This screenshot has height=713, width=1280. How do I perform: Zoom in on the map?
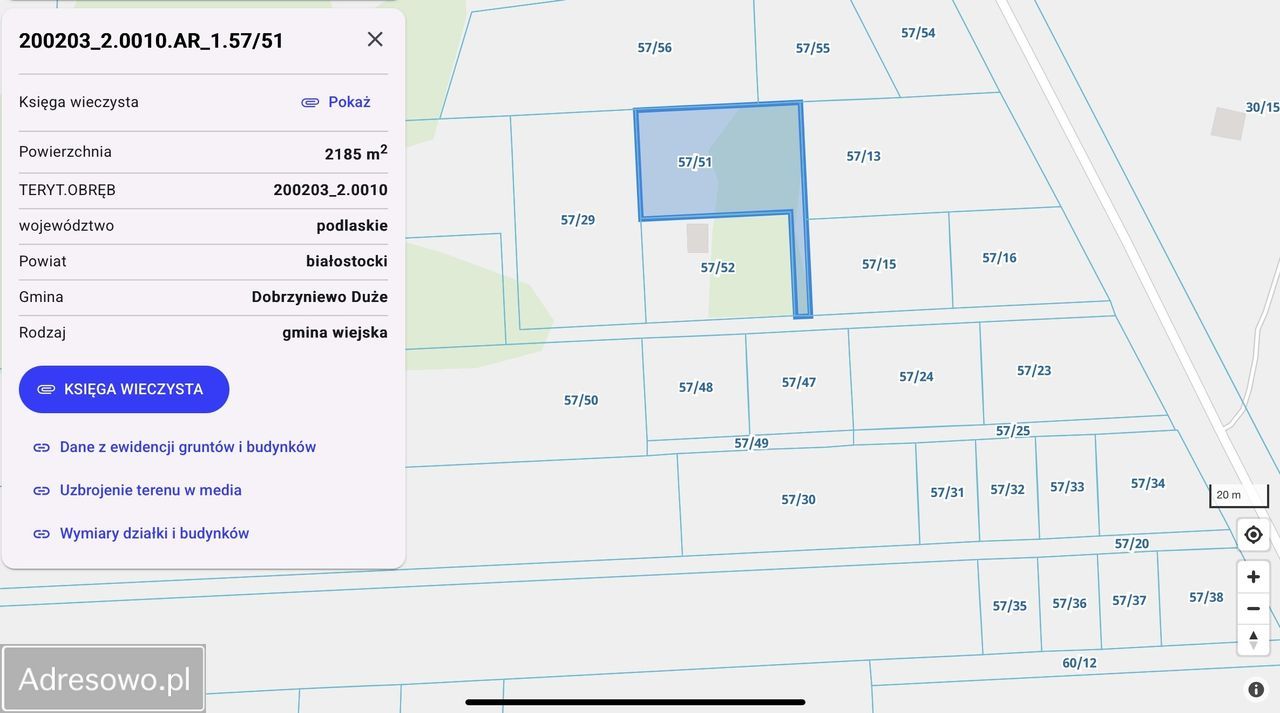pos(1253,577)
